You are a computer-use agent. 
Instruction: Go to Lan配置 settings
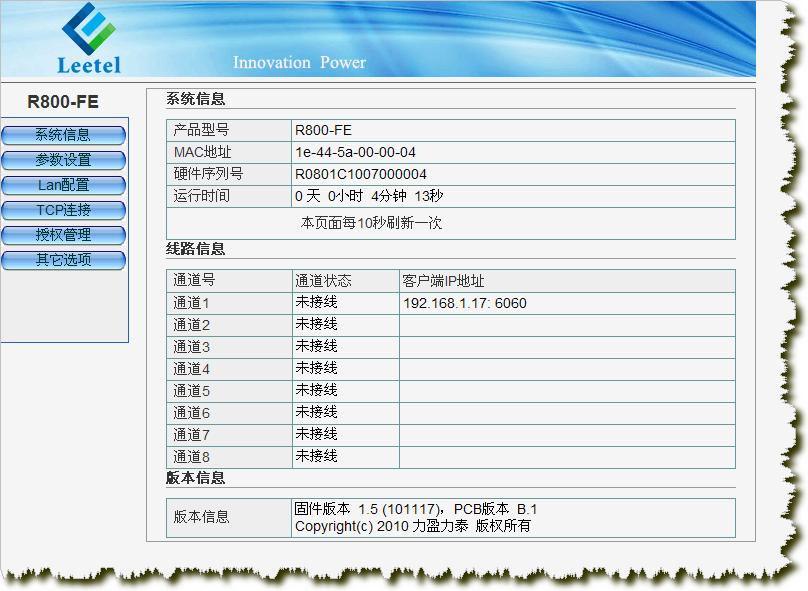coord(64,185)
